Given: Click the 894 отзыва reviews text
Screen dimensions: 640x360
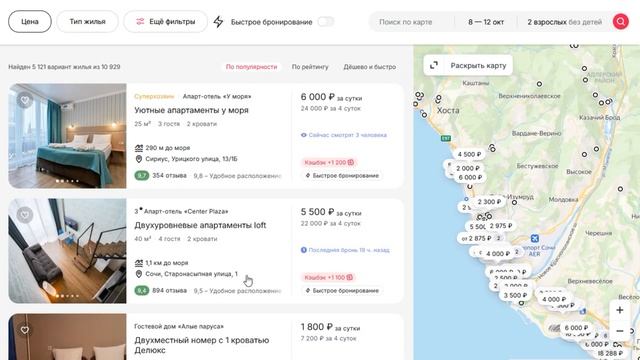Looking at the screenshot, I should (x=169, y=291).
